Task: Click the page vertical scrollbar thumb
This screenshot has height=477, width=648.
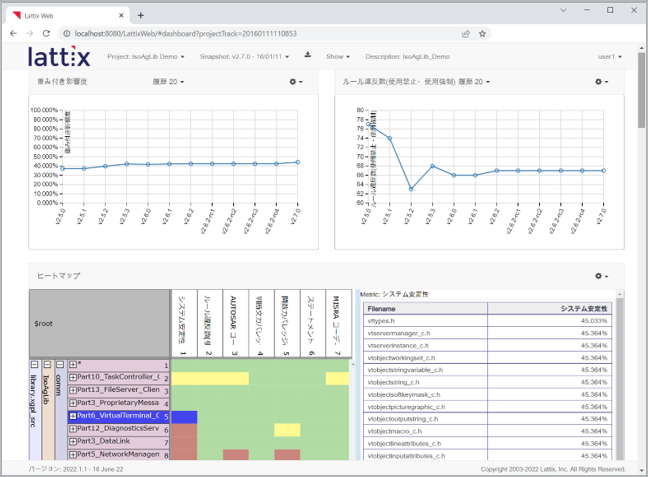Action: 641,90
